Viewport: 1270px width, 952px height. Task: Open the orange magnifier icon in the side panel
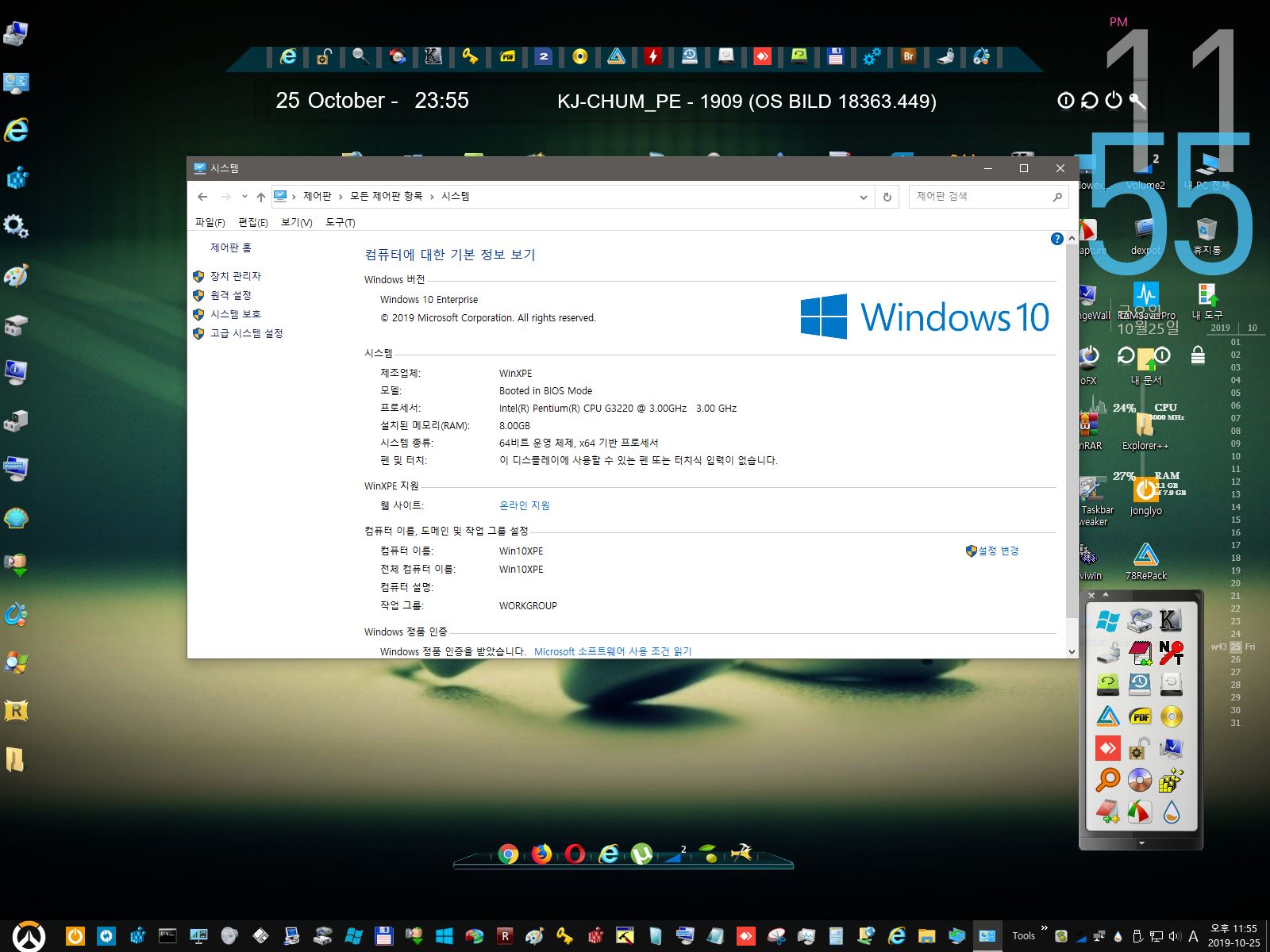[1108, 781]
